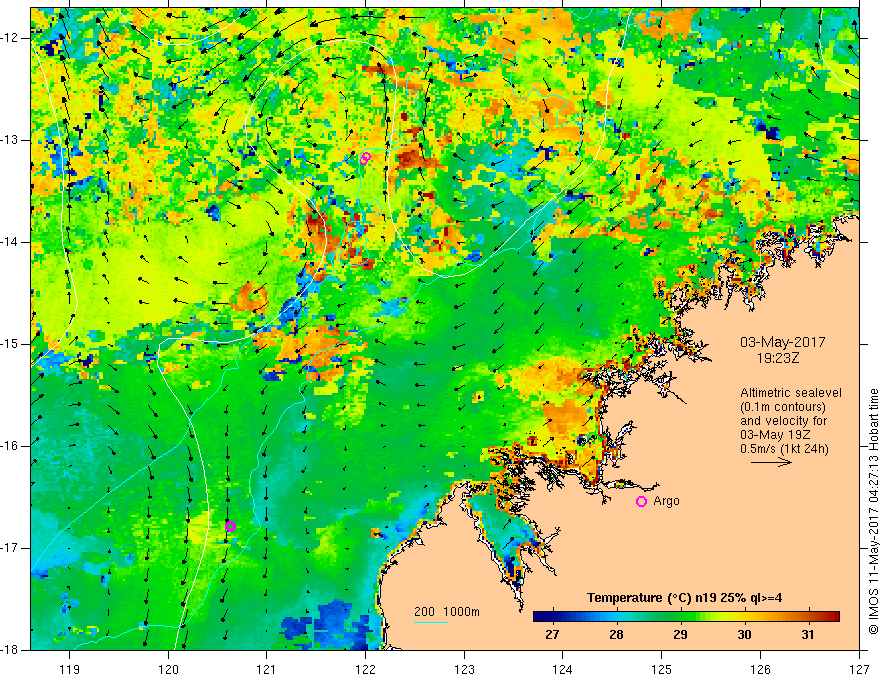Click the magenta Argo float marker near 17°S
Viewport: 880px width, 680px height.
pyautogui.click(x=230, y=526)
